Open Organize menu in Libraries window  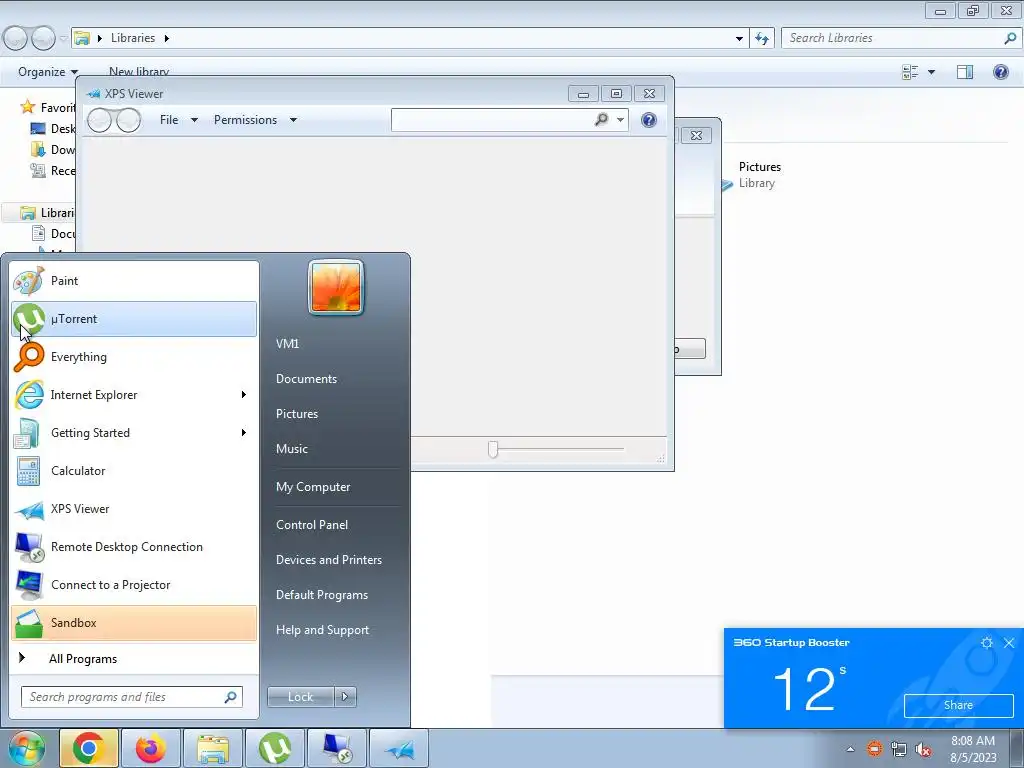[48, 72]
